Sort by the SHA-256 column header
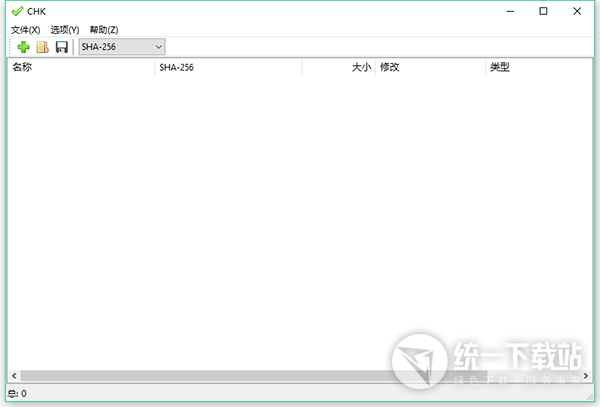This screenshot has width=600, height=407. (x=228, y=67)
